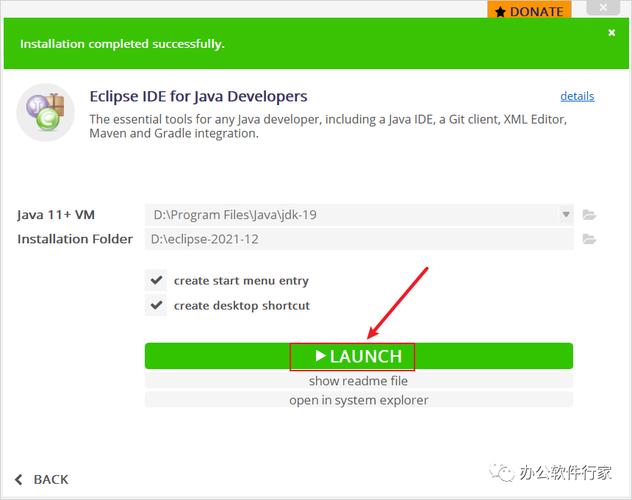632x500 pixels.
Task: Click the Java 11+ VM label
Action: click(56, 215)
